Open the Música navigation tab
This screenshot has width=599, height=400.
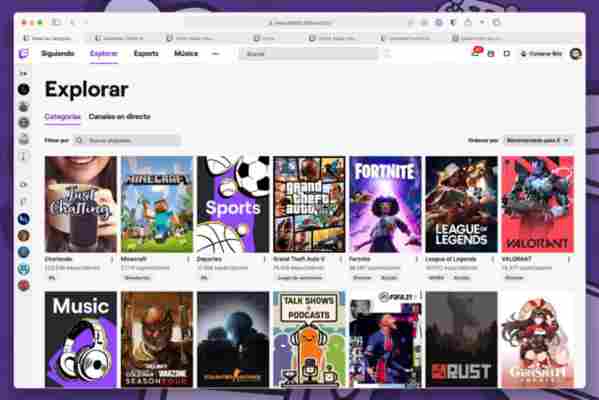[x=186, y=53]
